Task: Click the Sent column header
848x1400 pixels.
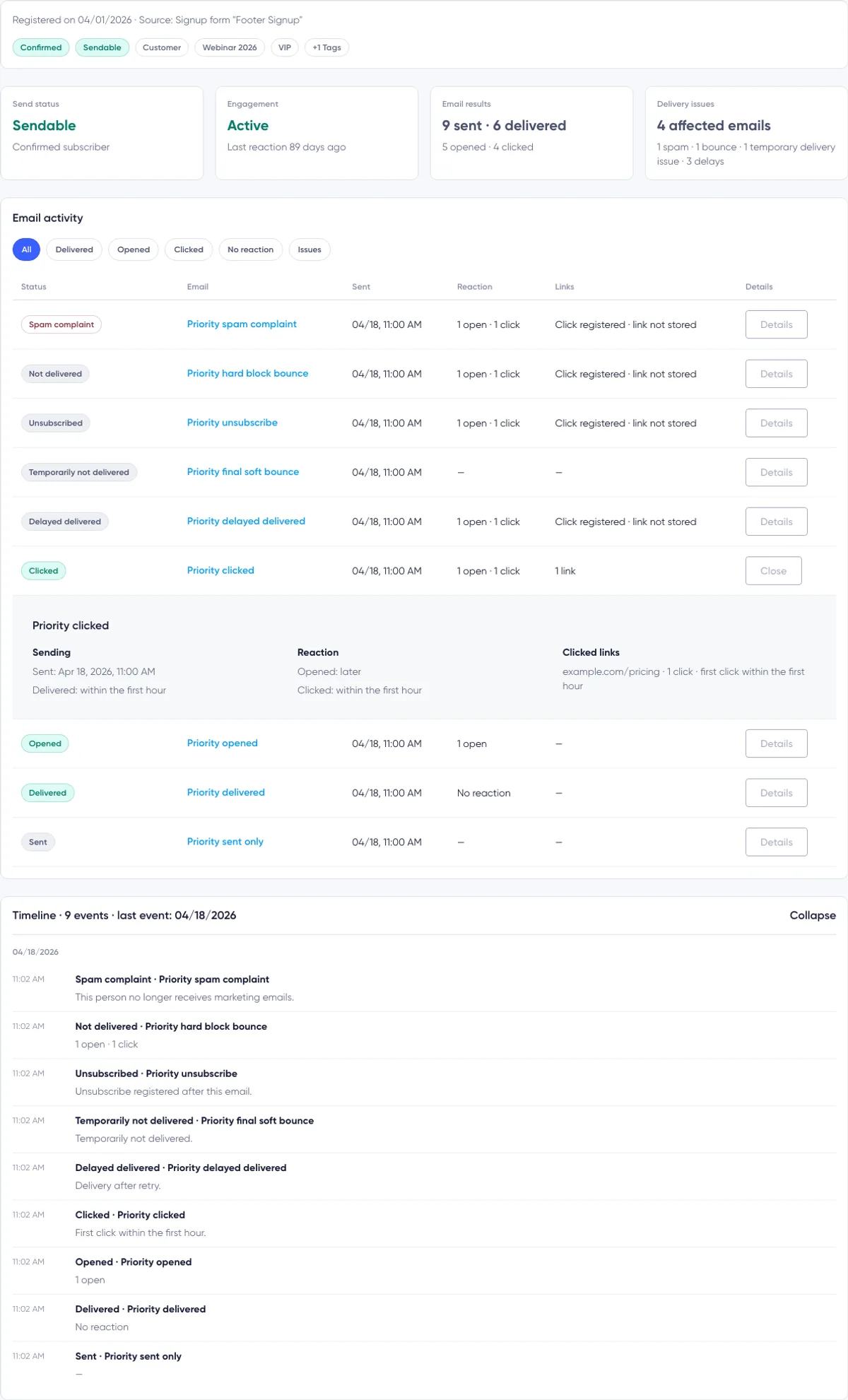Action: click(361, 287)
